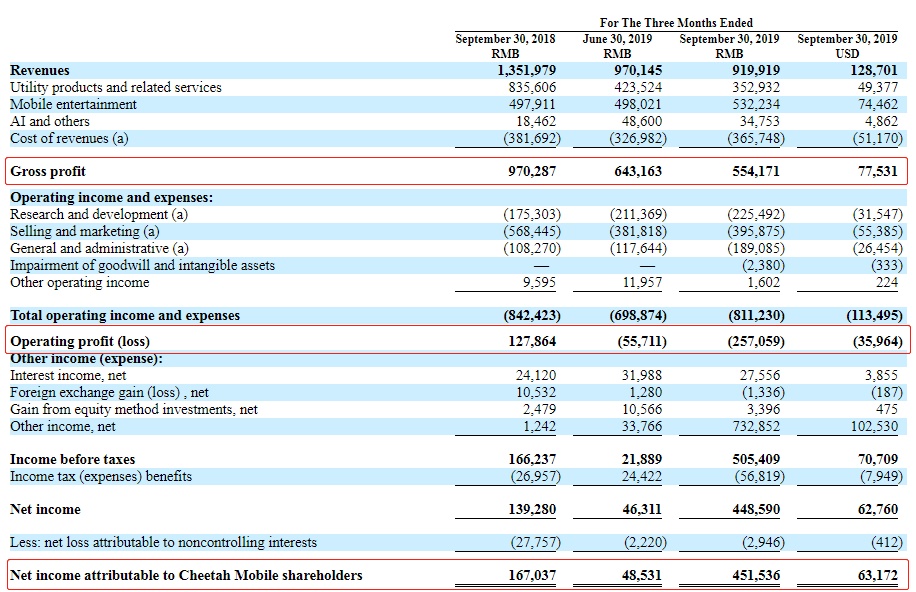916x592 pixels.
Task: Select USD revenue value 128,701
Action: click(x=874, y=71)
